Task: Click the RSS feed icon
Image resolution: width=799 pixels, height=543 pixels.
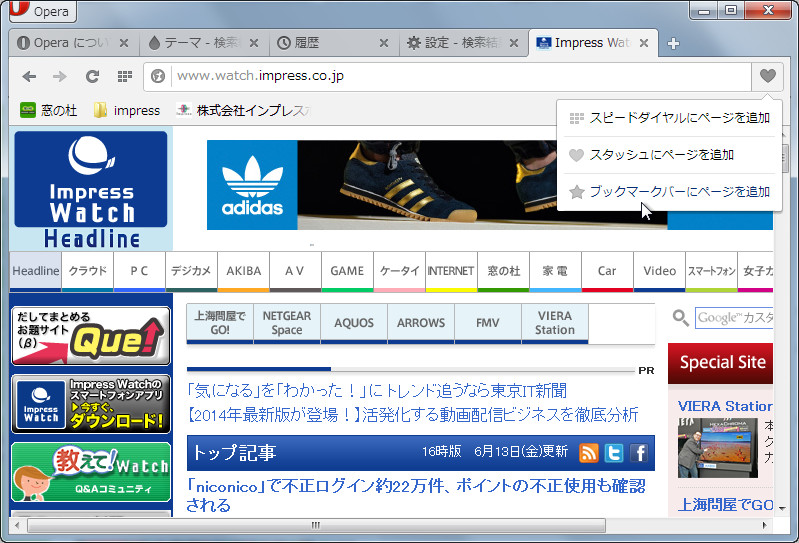Action: (589, 453)
